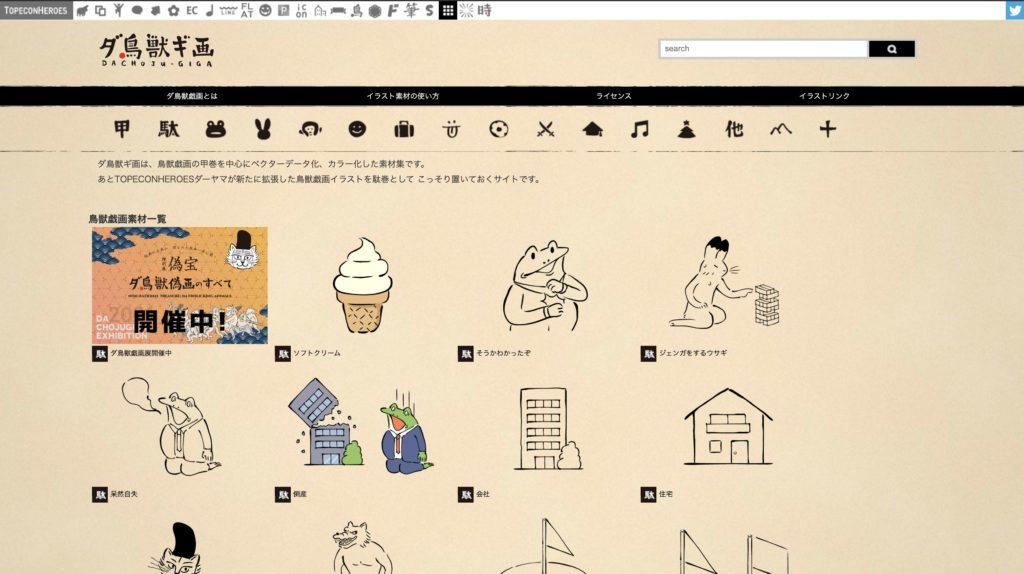Image resolution: width=1024 pixels, height=574 pixels.
Task: Click the parking P icon in top bar
Action: (283, 10)
